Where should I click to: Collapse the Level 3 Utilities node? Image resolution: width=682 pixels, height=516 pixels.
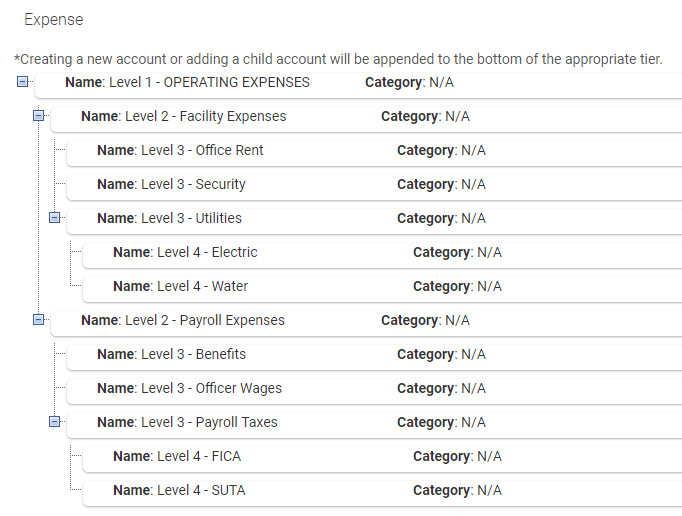[55, 218]
